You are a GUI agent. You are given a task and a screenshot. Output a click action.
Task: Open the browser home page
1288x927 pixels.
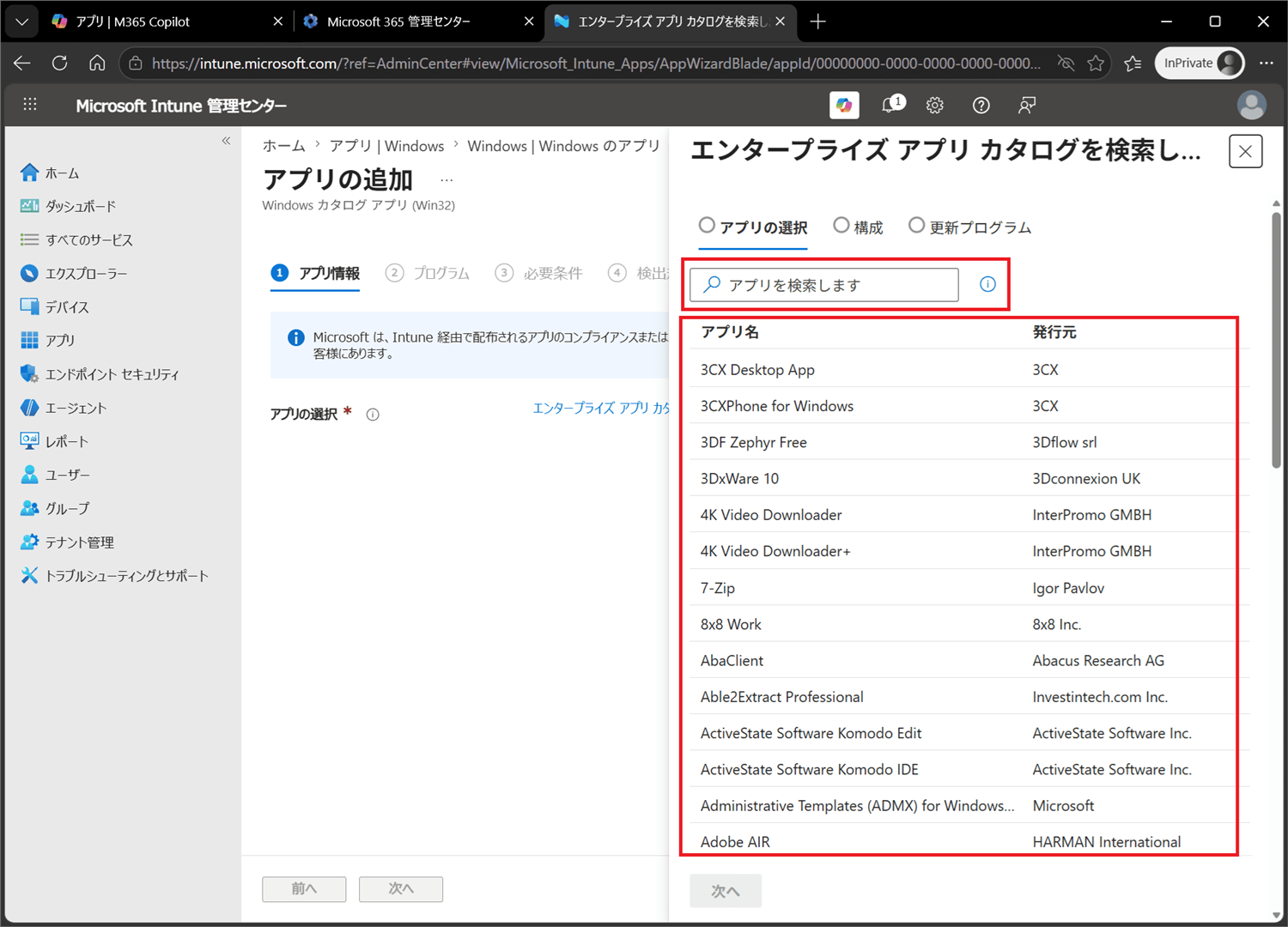(97, 63)
